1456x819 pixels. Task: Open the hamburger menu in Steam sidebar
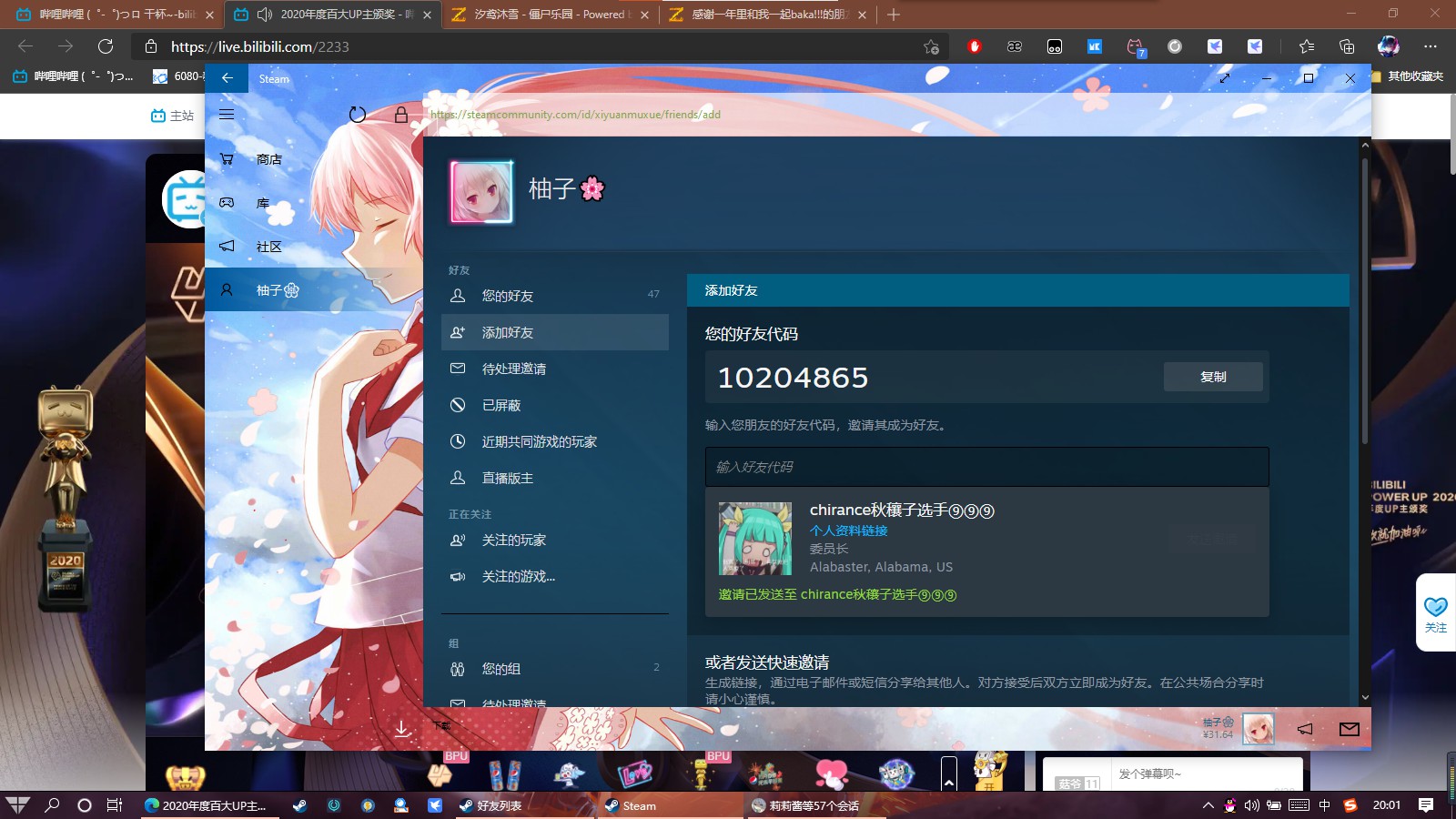pyautogui.click(x=227, y=115)
